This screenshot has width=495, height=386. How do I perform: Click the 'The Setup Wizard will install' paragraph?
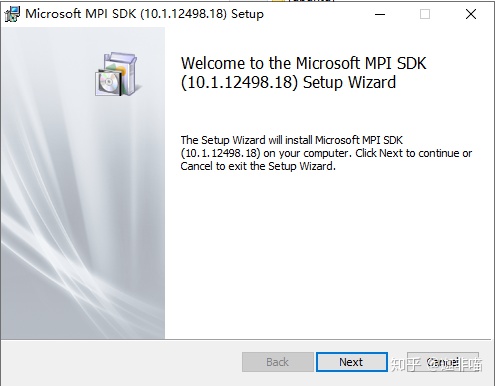[x=326, y=153]
